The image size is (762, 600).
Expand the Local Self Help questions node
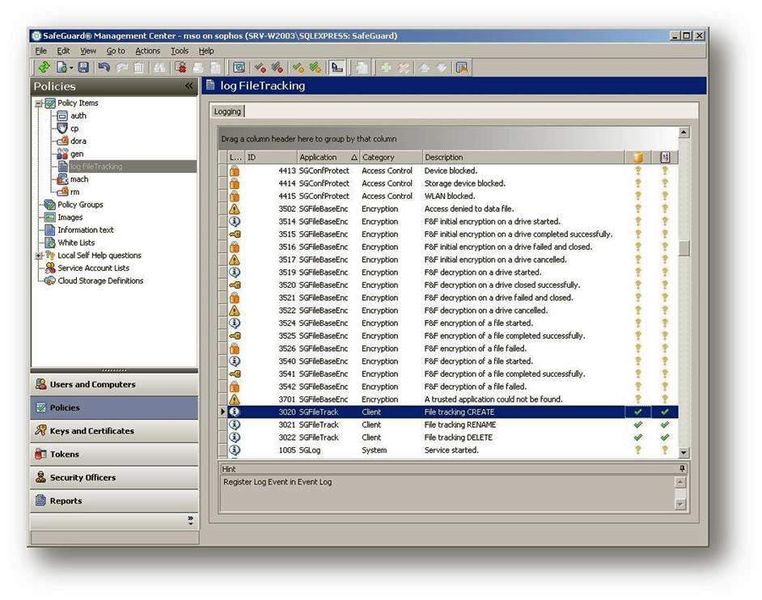coord(38,255)
